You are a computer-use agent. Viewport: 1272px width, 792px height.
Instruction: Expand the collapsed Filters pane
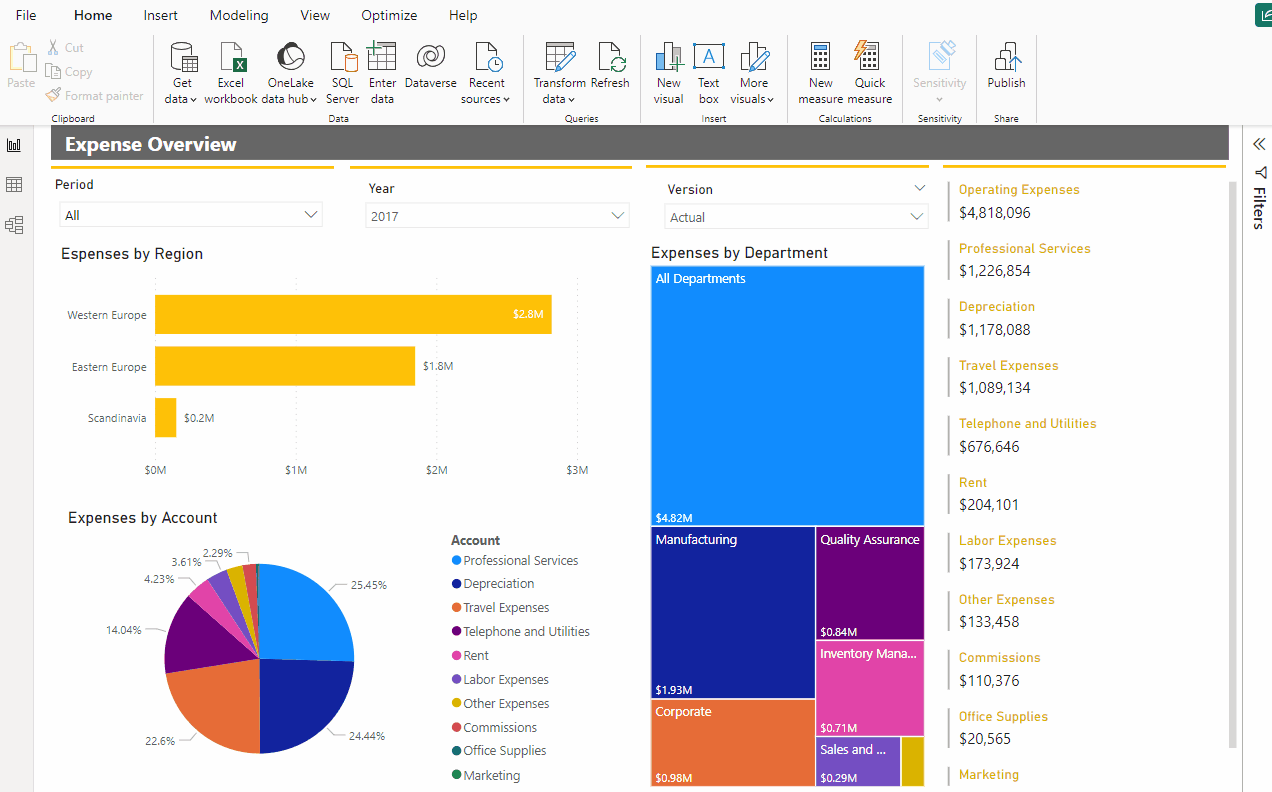coord(1259,144)
